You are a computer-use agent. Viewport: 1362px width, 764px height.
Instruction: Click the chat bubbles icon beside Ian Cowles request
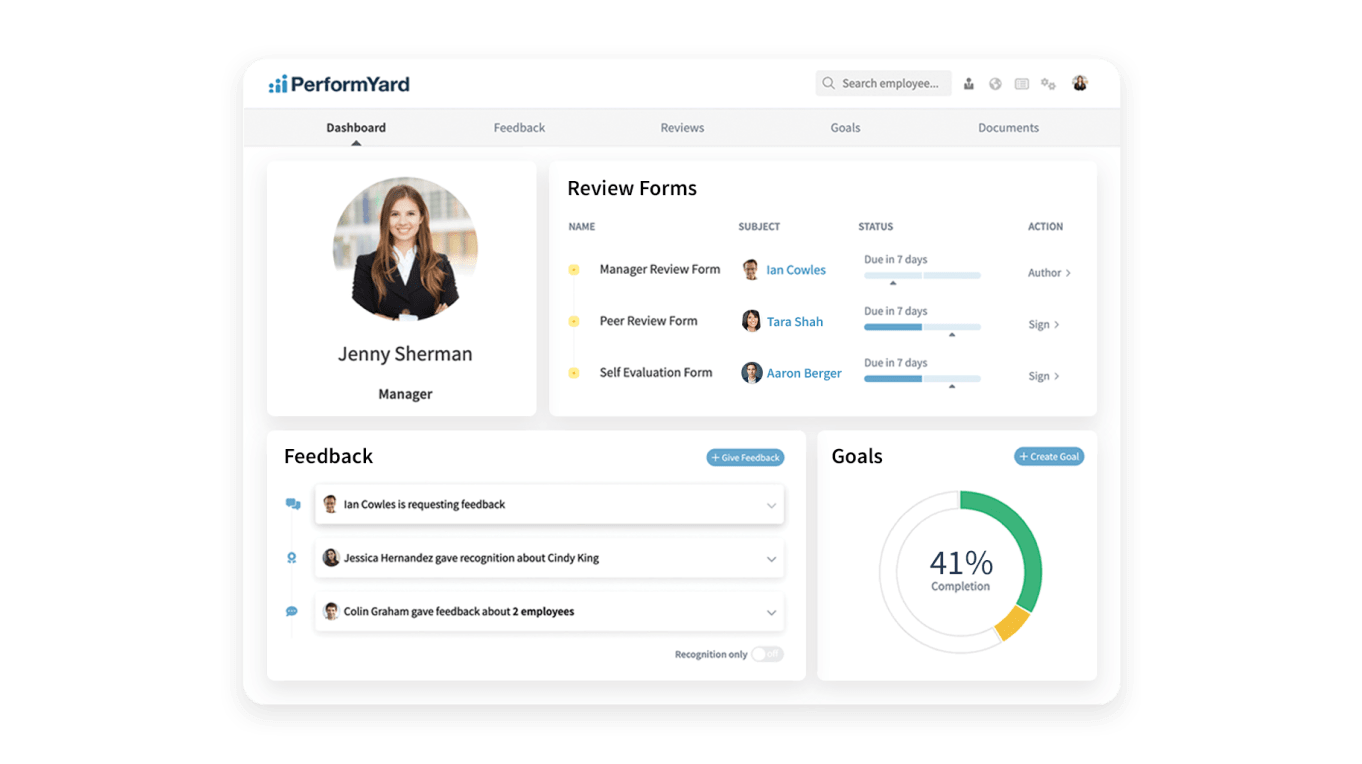pyautogui.click(x=292, y=504)
